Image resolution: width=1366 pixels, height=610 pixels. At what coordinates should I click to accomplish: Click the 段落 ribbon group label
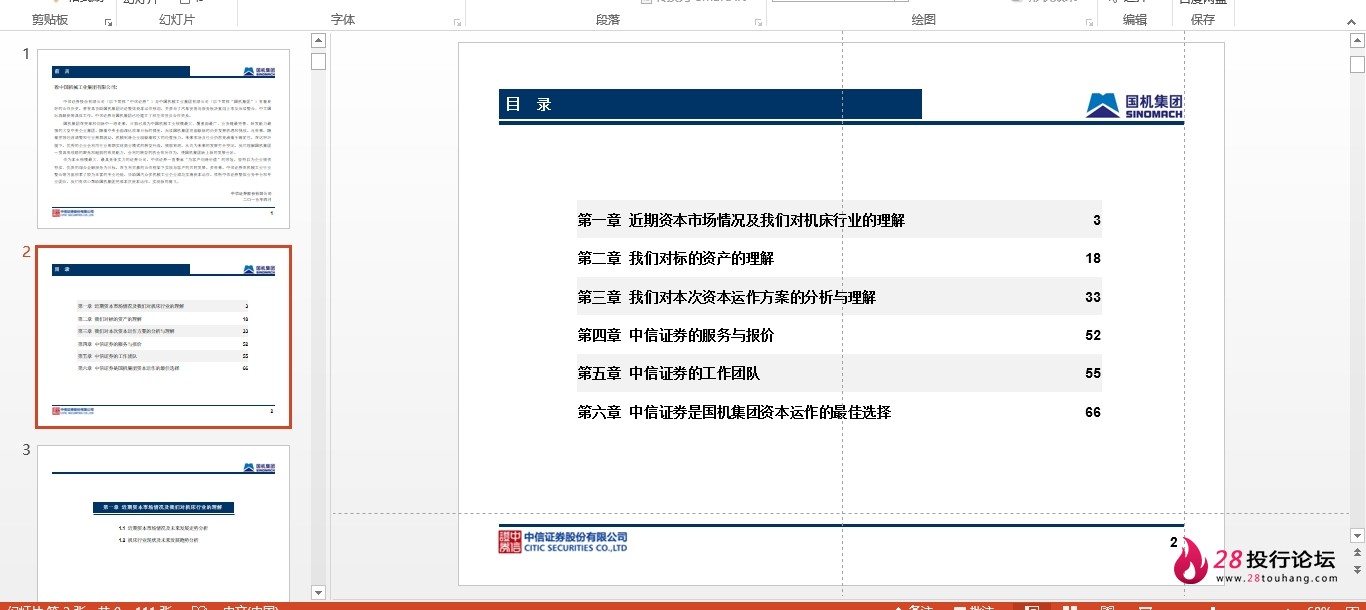(x=608, y=20)
